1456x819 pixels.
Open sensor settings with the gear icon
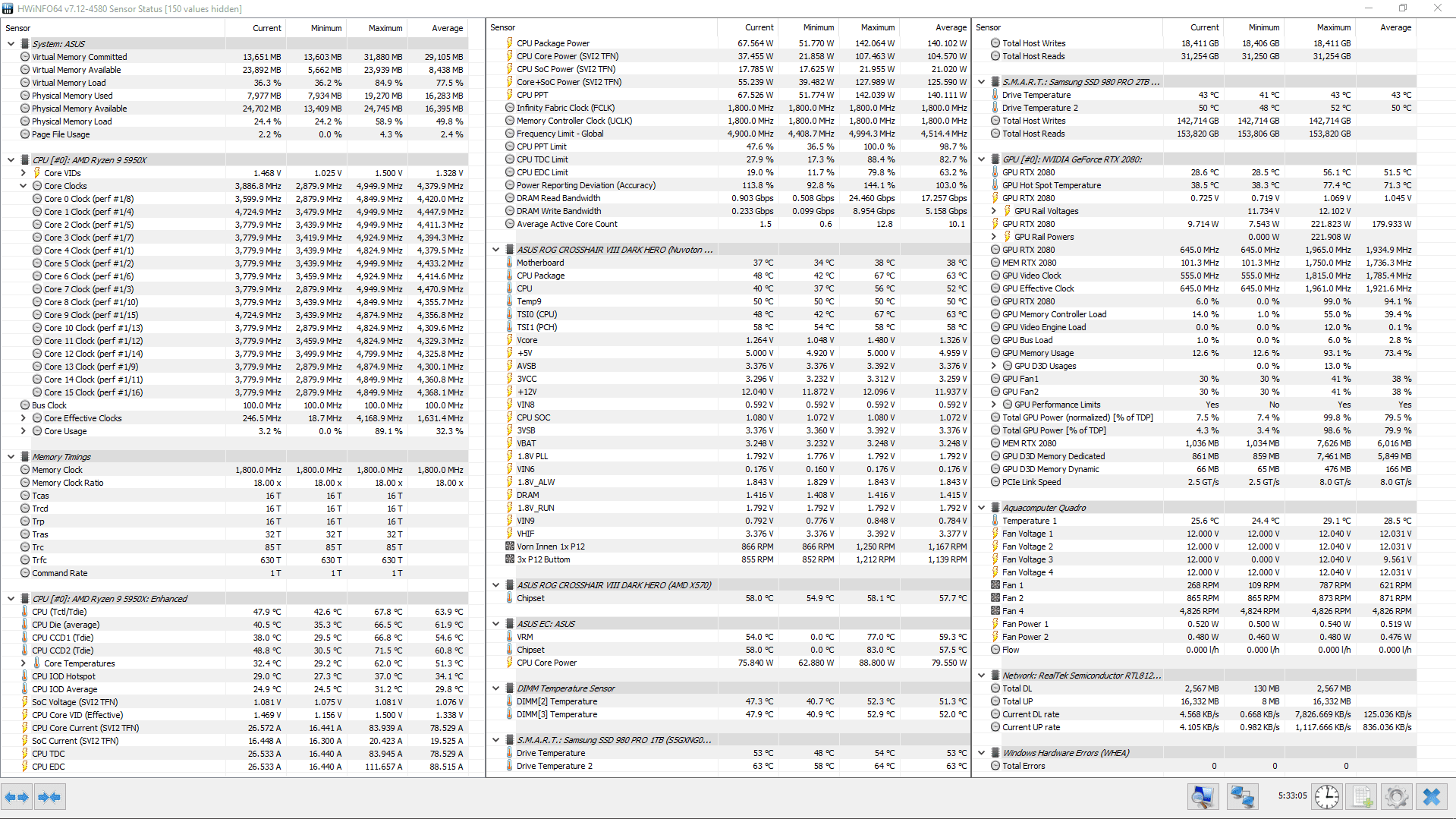(x=1397, y=797)
